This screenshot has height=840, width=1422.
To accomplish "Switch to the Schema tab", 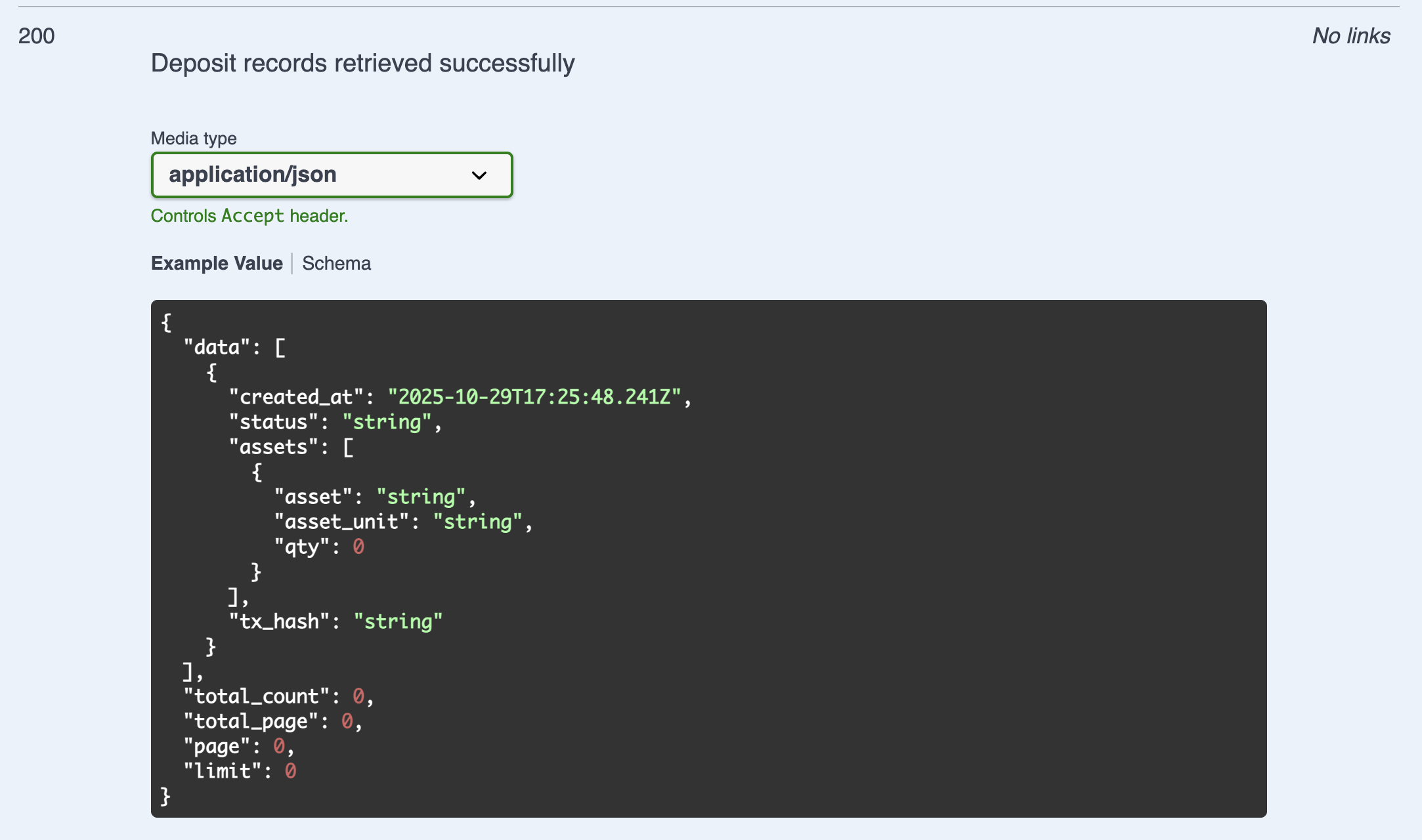I will coord(336,263).
